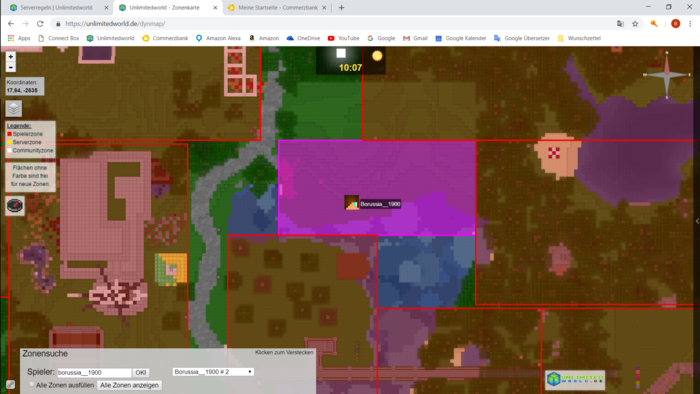Image resolution: width=700 pixels, height=394 pixels.
Task: Open the Gmail bookmark
Action: tap(415, 38)
